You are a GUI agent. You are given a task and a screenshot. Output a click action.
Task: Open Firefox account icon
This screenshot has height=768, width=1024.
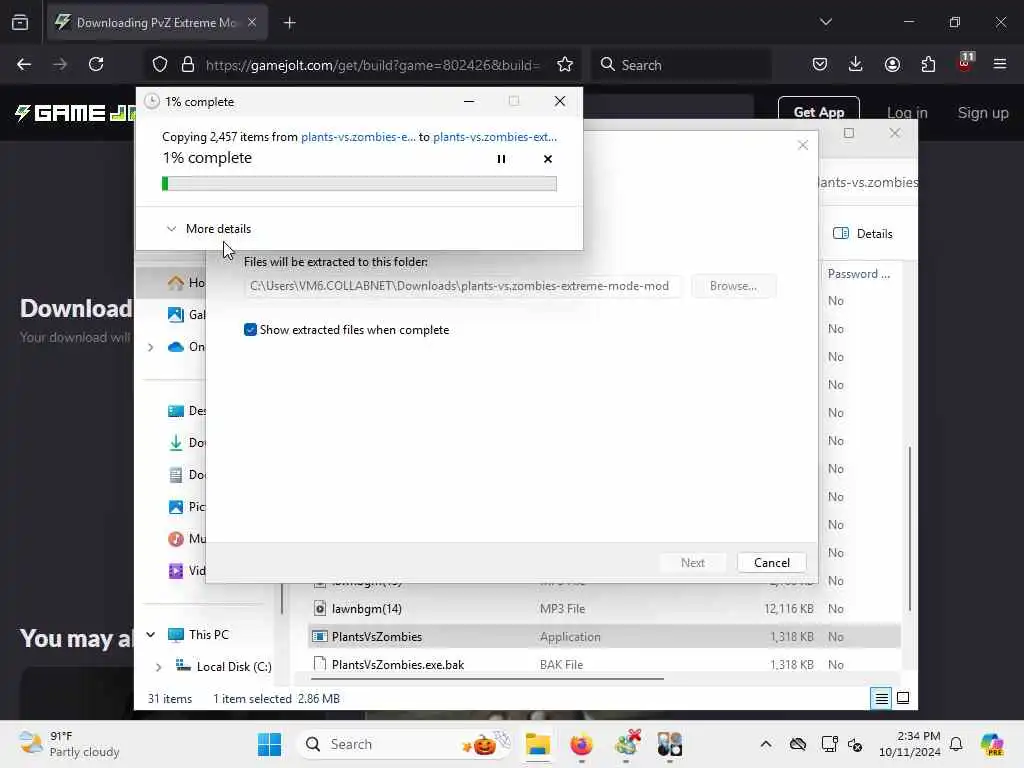(x=892, y=64)
